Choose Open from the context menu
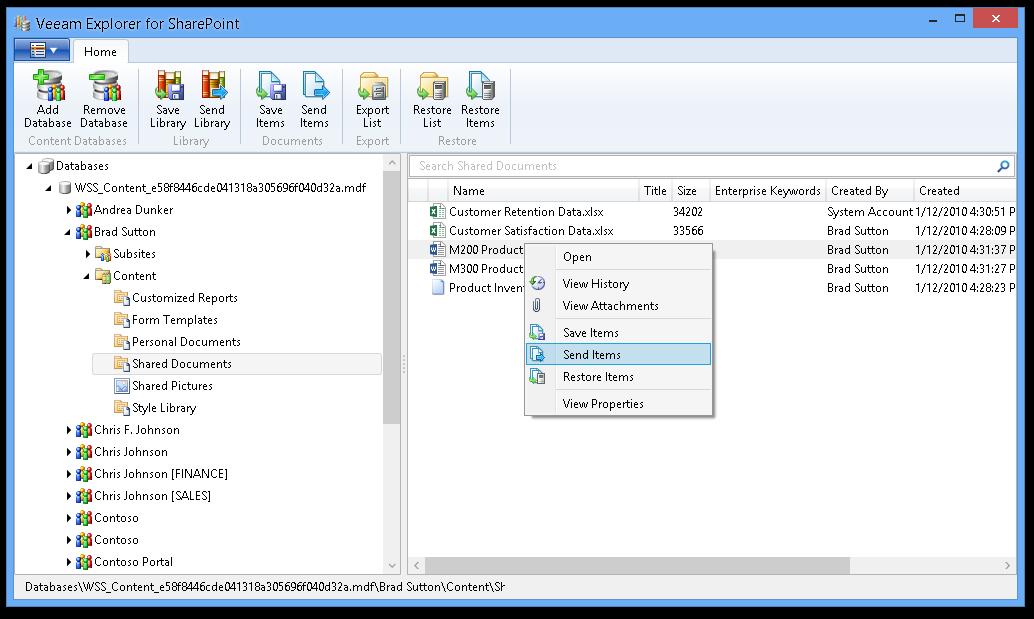This screenshot has height=619, width=1034. pyautogui.click(x=619, y=256)
